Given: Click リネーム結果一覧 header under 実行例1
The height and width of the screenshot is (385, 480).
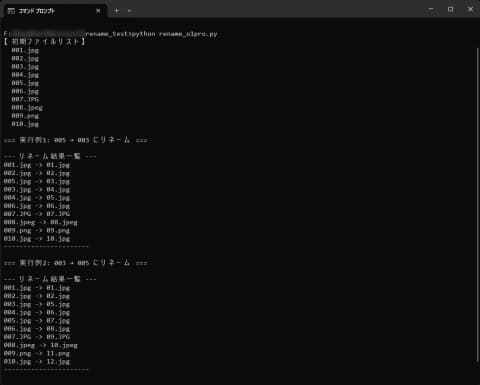Looking at the screenshot, I should pos(50,156).
